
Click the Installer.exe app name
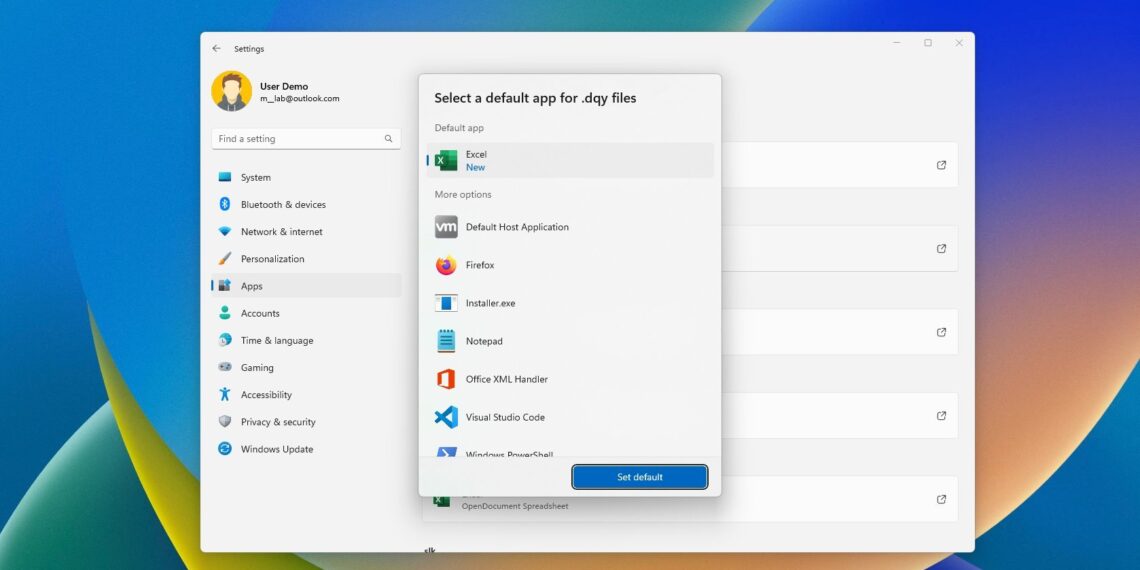pyautogui.click(x=491, y=303)
